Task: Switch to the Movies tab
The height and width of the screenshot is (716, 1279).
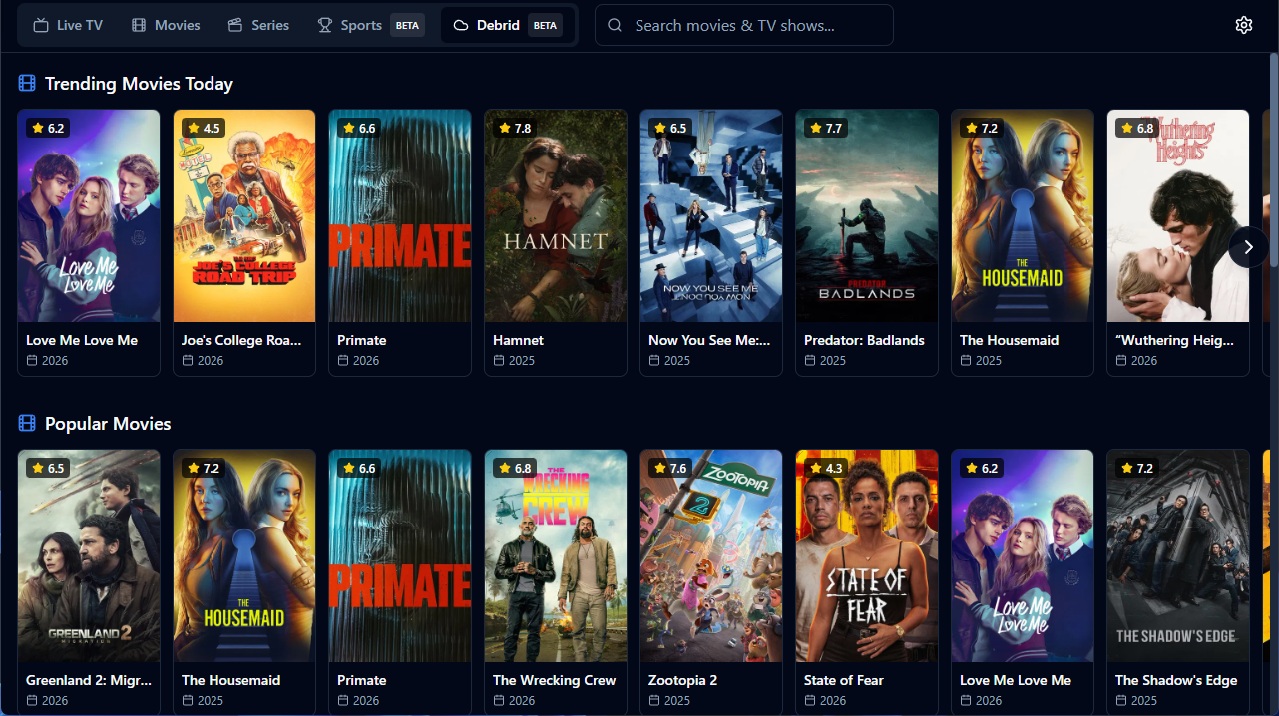Action: click(x=166, y=25)
